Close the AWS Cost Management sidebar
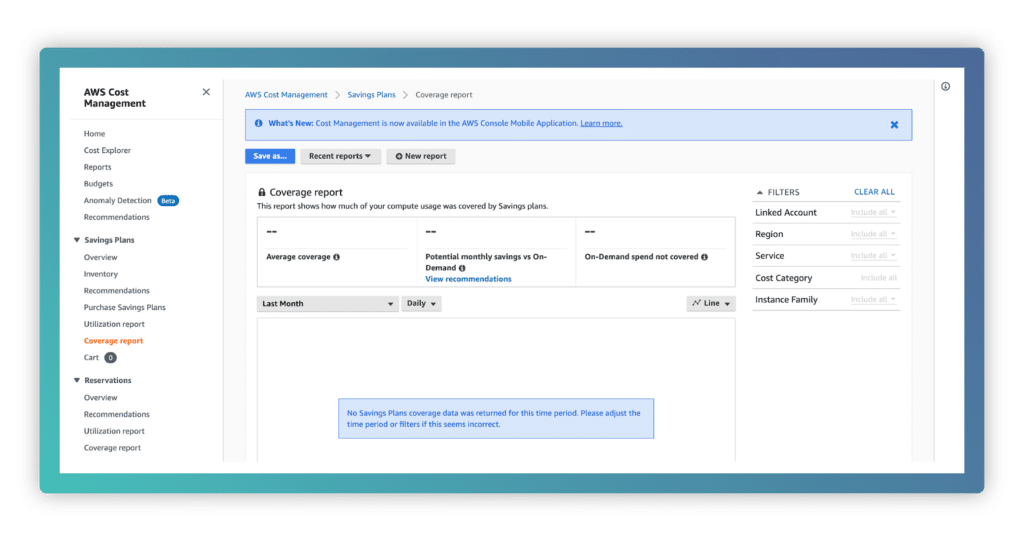 (x=206, y=92)
